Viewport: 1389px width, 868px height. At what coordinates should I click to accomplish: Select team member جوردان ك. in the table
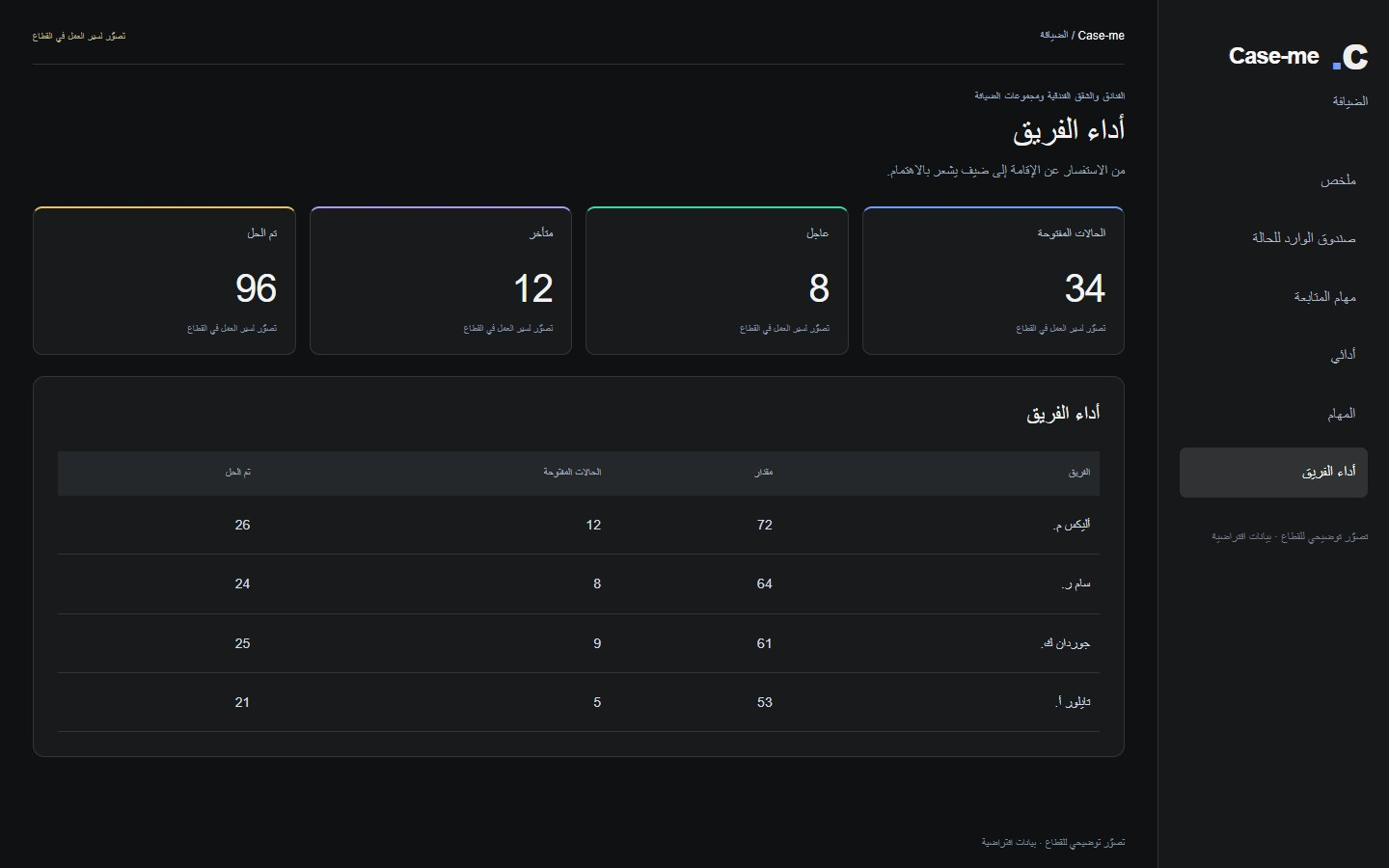point(1065,644)
